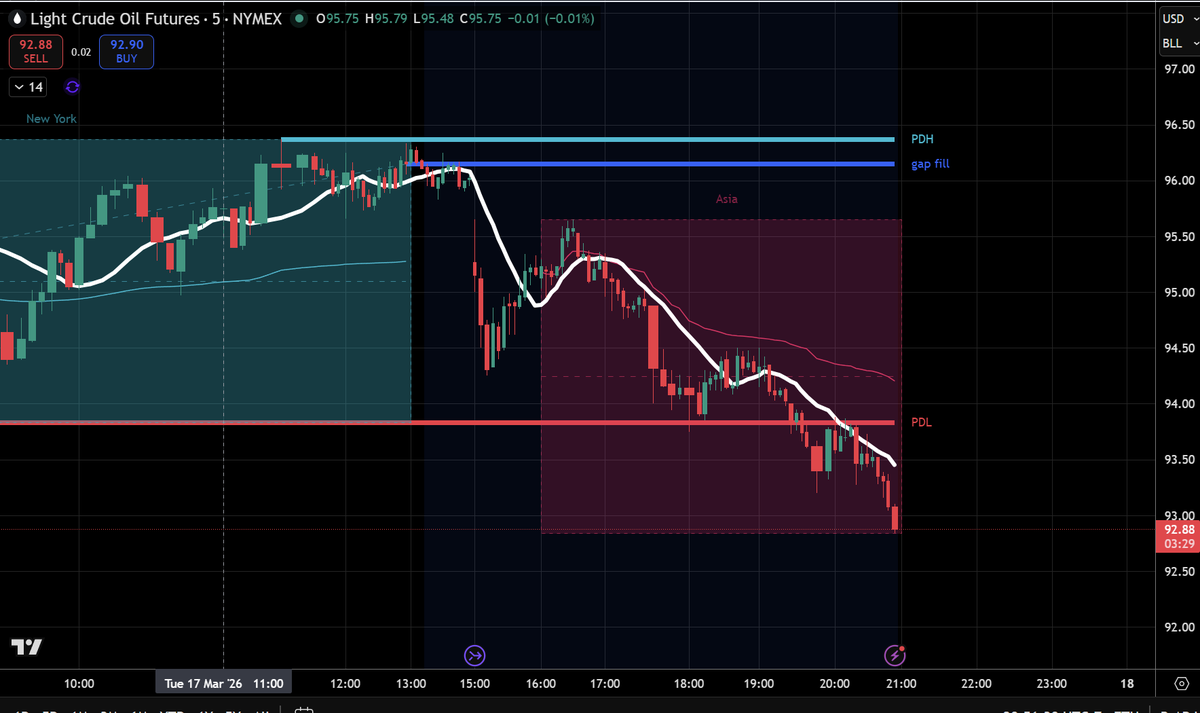The height and width of the screenshot is (713, 1200).
Task: Click the PDL line label
Action: 921,422
